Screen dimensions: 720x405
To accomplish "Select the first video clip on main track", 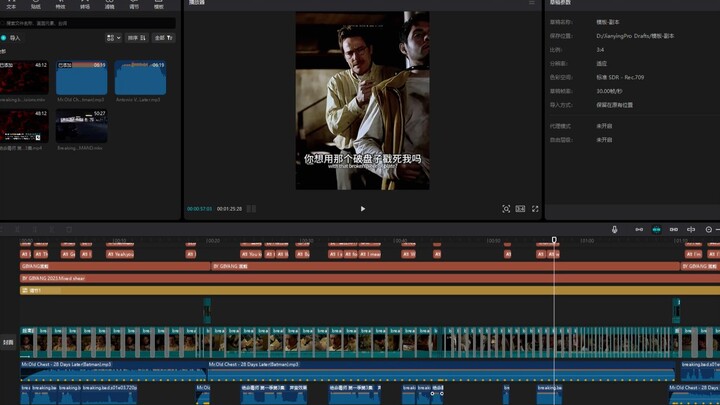I will tap(27, 342).
